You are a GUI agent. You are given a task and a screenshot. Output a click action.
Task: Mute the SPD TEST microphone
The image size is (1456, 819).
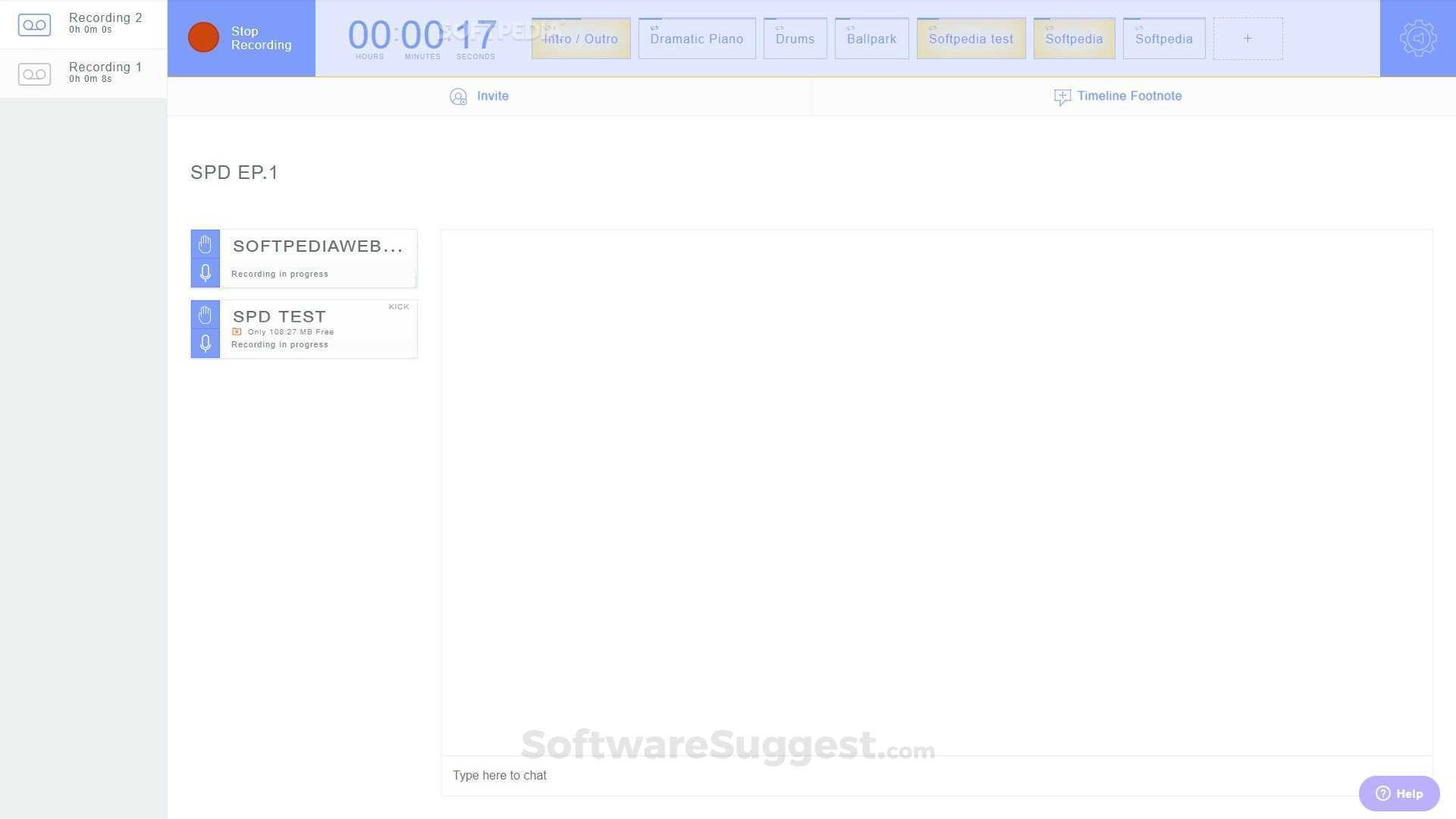click(205, 344)
